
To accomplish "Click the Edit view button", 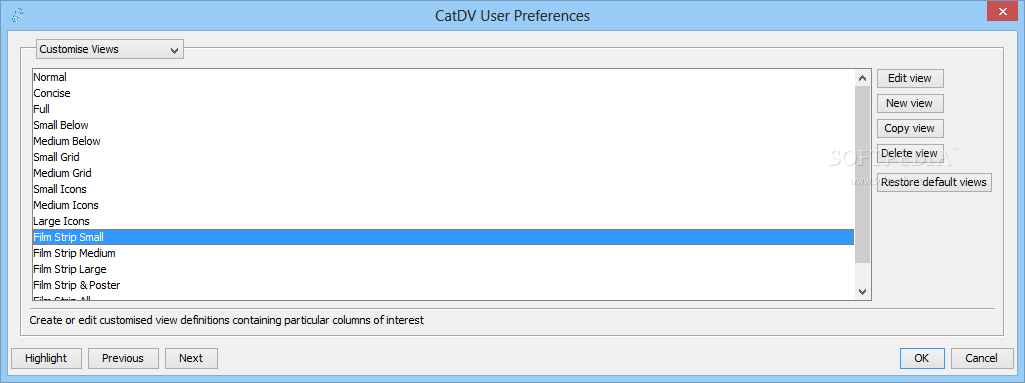I will click(909, 78).
